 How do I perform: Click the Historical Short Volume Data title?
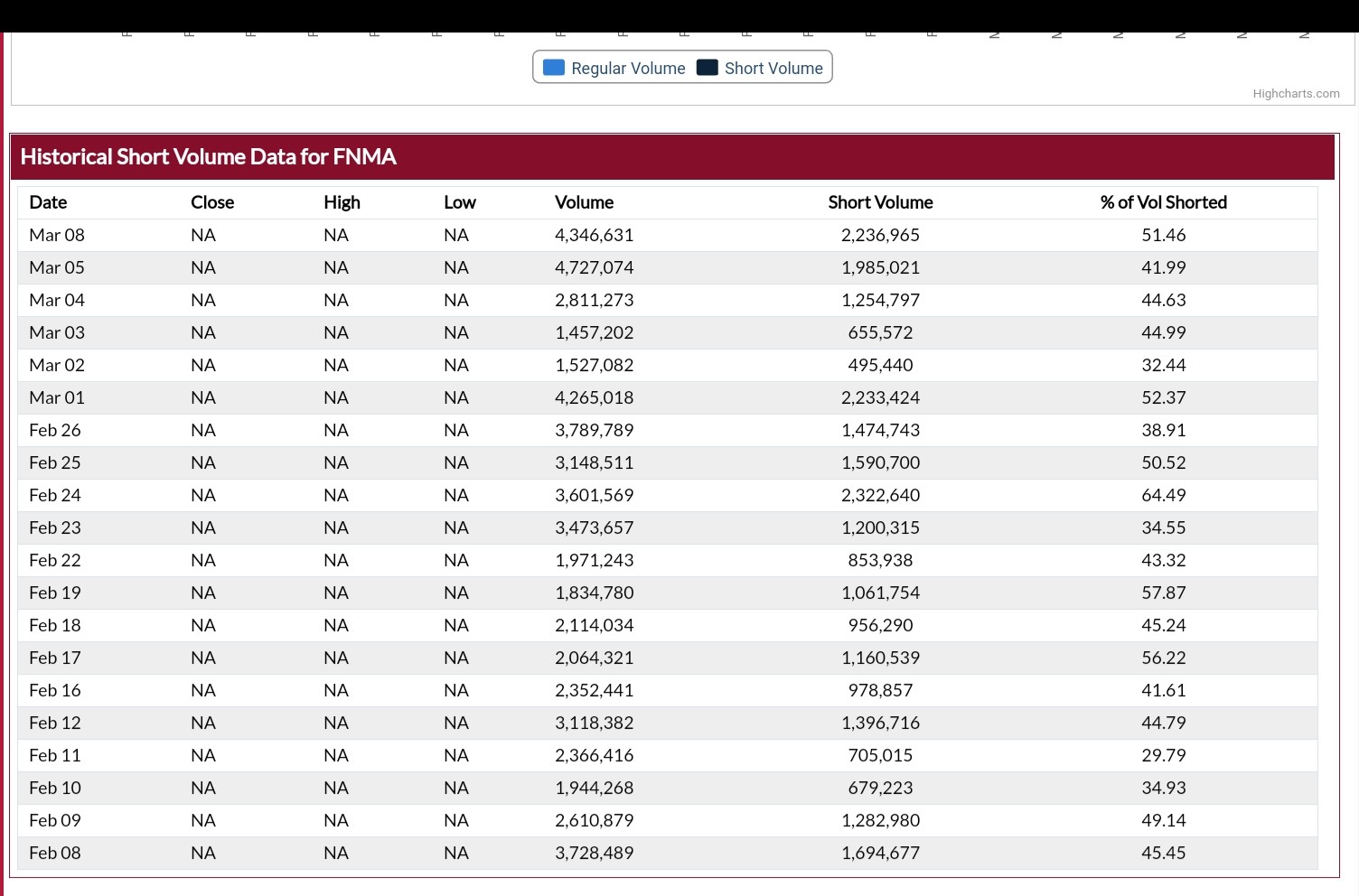point(208,157)
